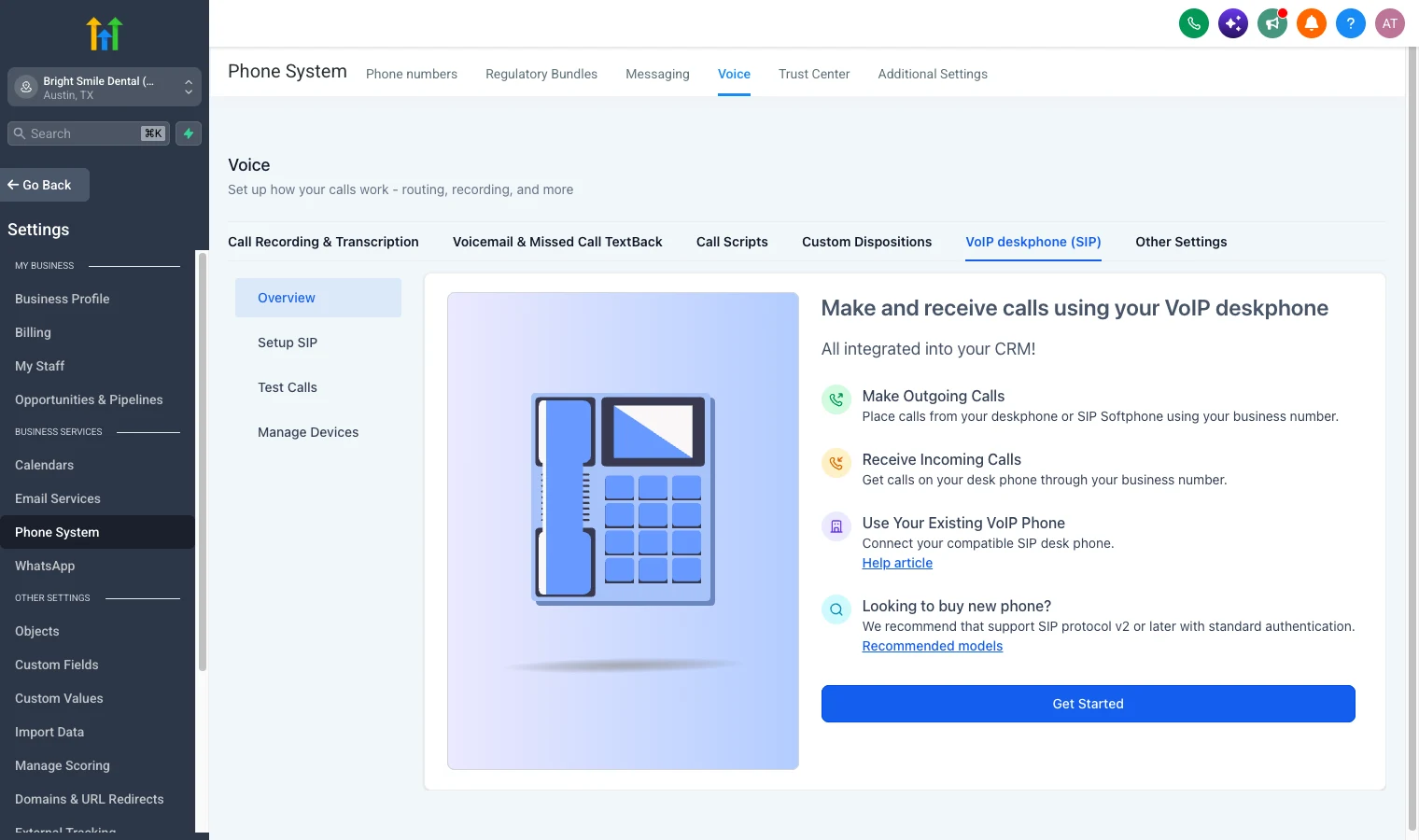Click the Make and receive calls heading

click(1075, 308)
